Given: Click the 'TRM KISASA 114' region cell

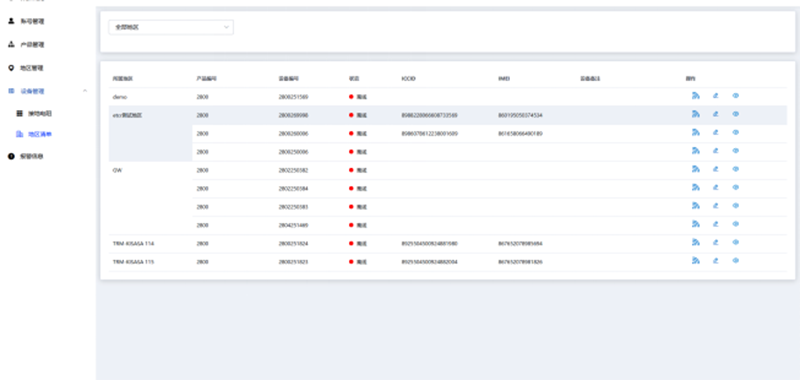Looking at the screenshot, I should (133, 243).
